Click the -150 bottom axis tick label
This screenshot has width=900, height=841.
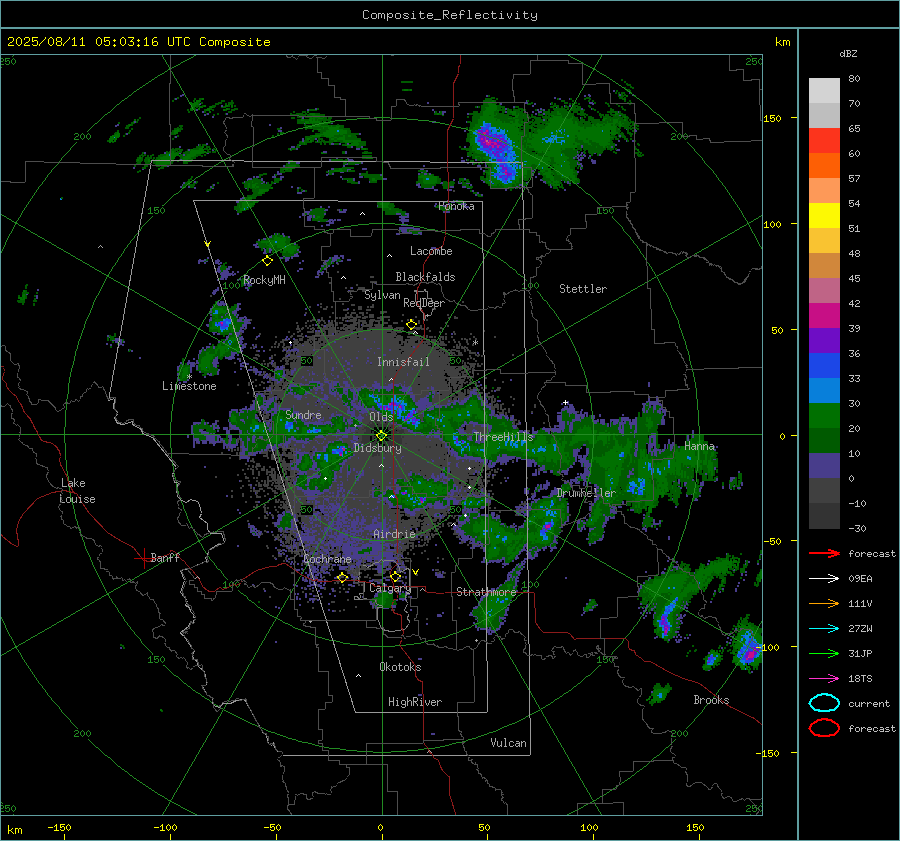pos(59,828)
